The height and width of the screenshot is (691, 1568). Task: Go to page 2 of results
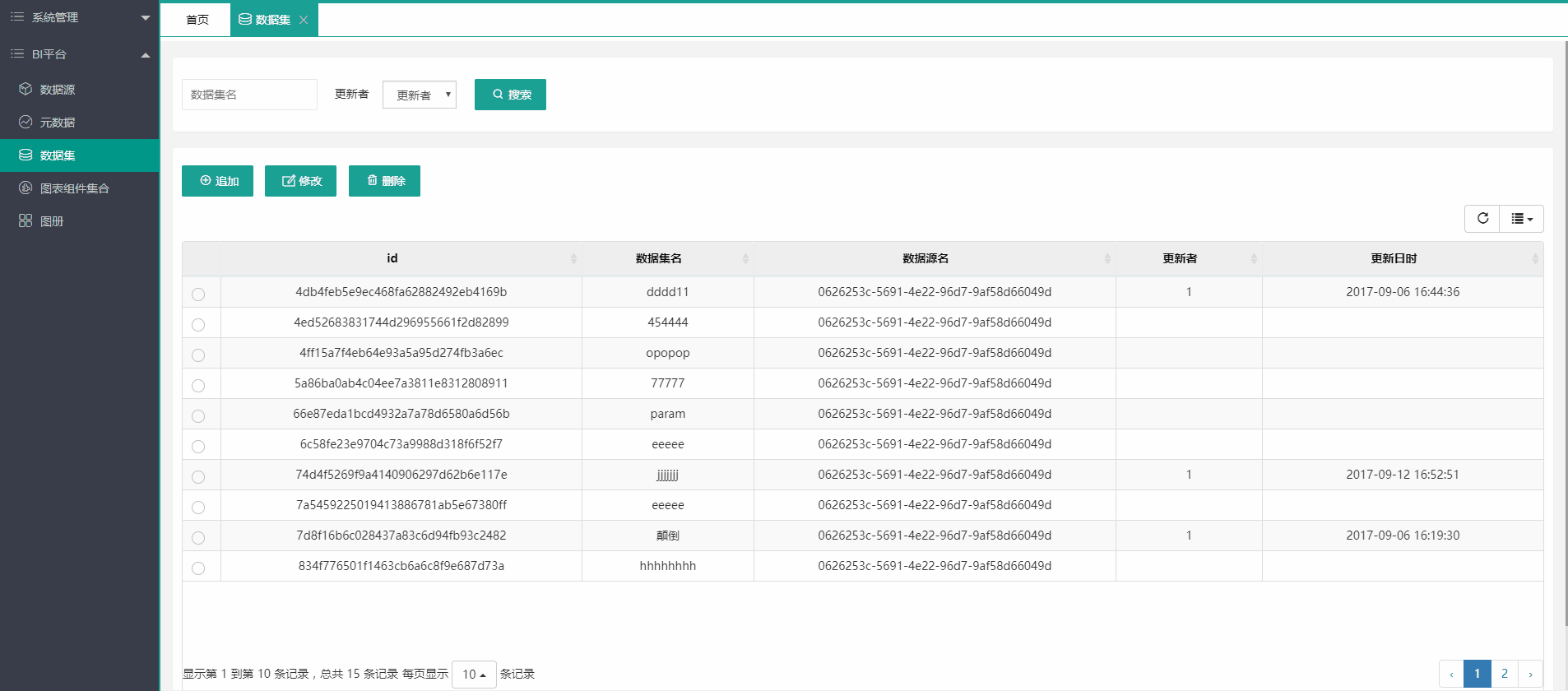click(1504, 674)
